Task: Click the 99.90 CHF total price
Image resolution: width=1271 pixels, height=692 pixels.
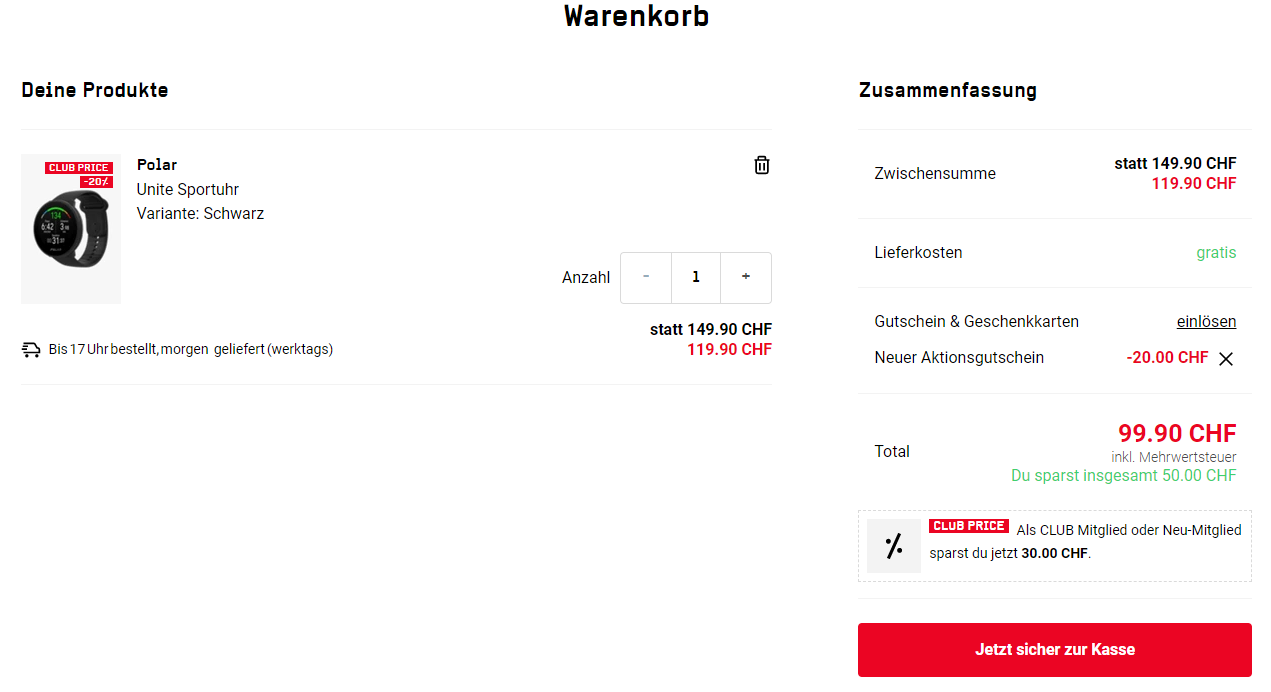Action: click(x=1177, y=433)
